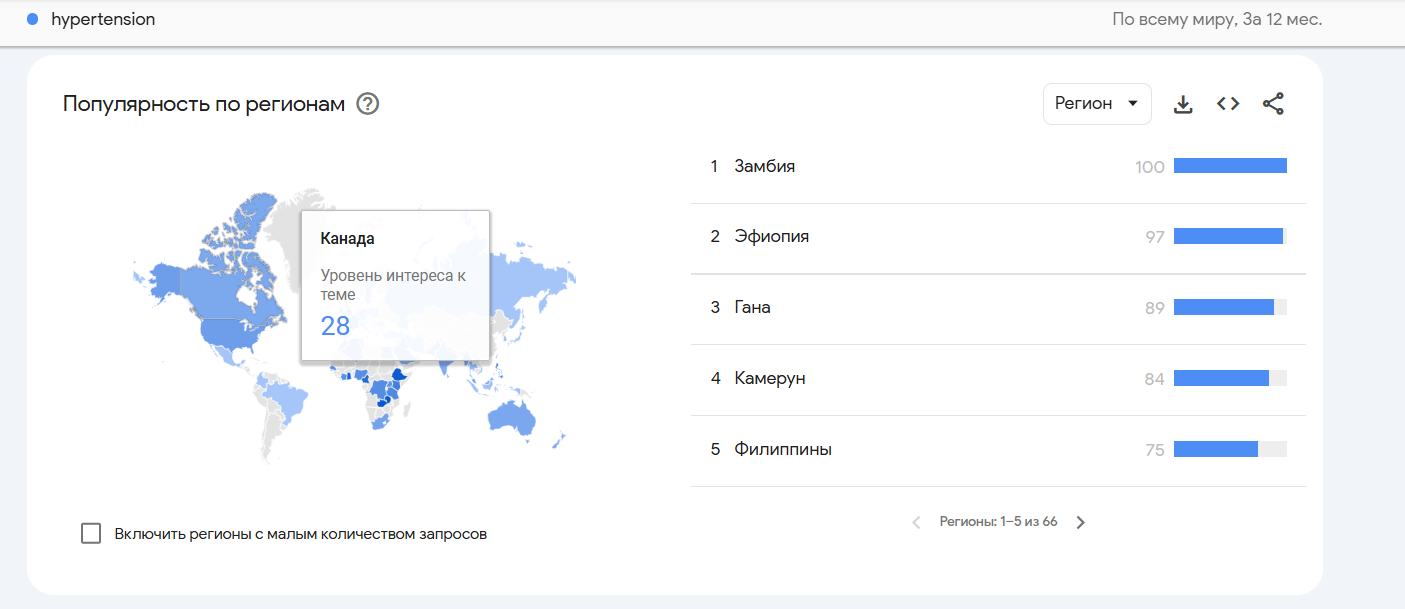Viewport: 1405px width, 609px height.
Task: Download the regional data as CSV
Action: 1183,104
